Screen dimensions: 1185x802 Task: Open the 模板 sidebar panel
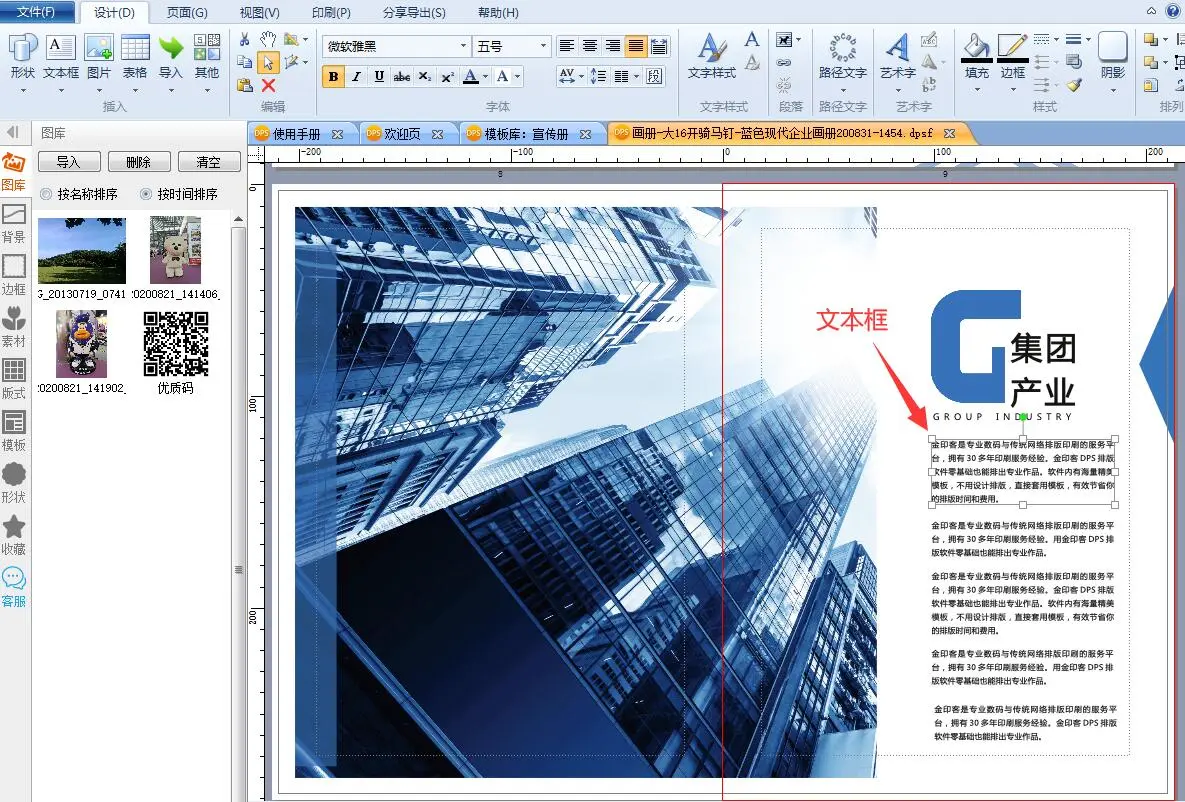(14, 432)
